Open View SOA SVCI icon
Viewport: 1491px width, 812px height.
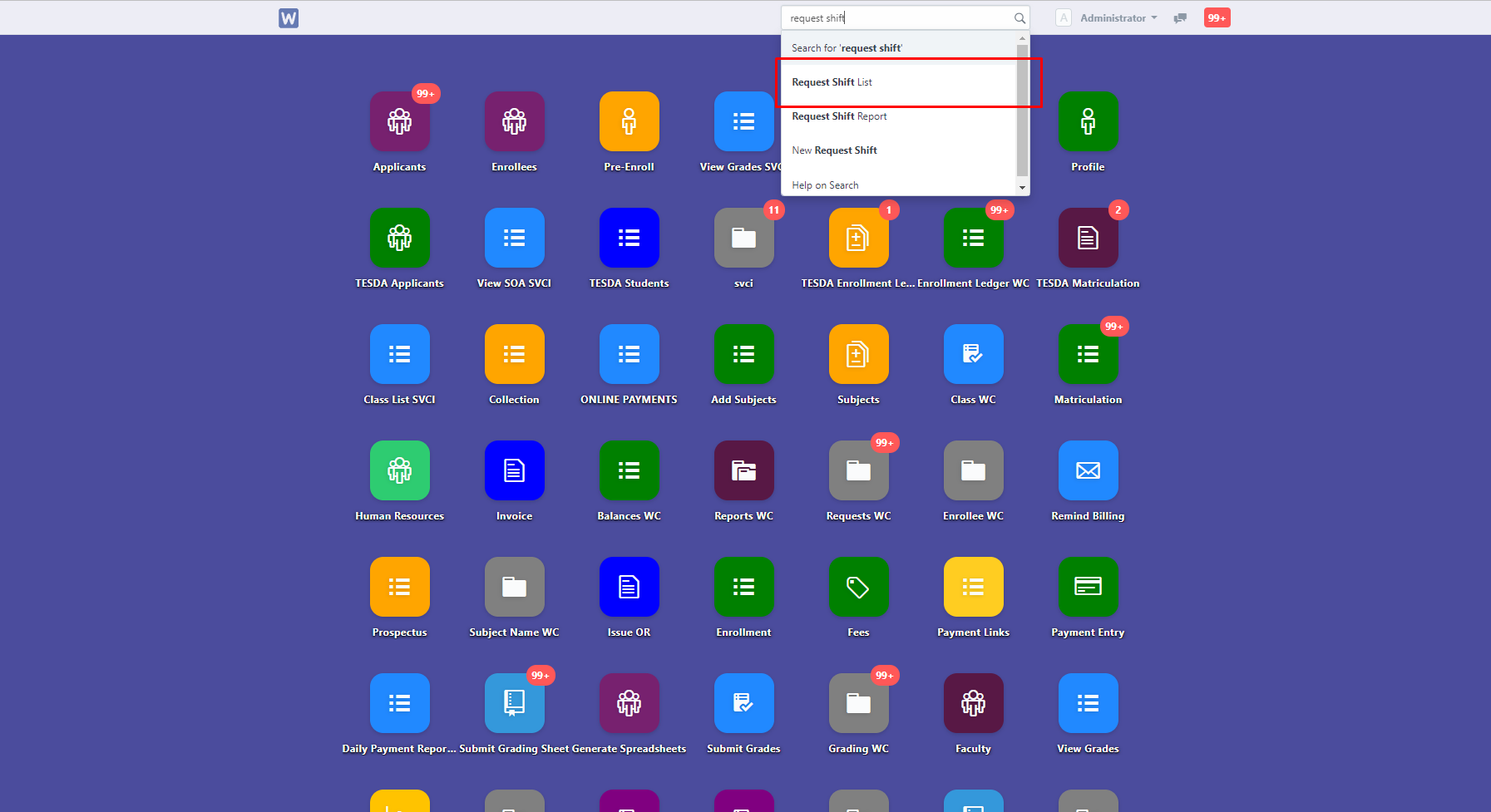[515, 238]
